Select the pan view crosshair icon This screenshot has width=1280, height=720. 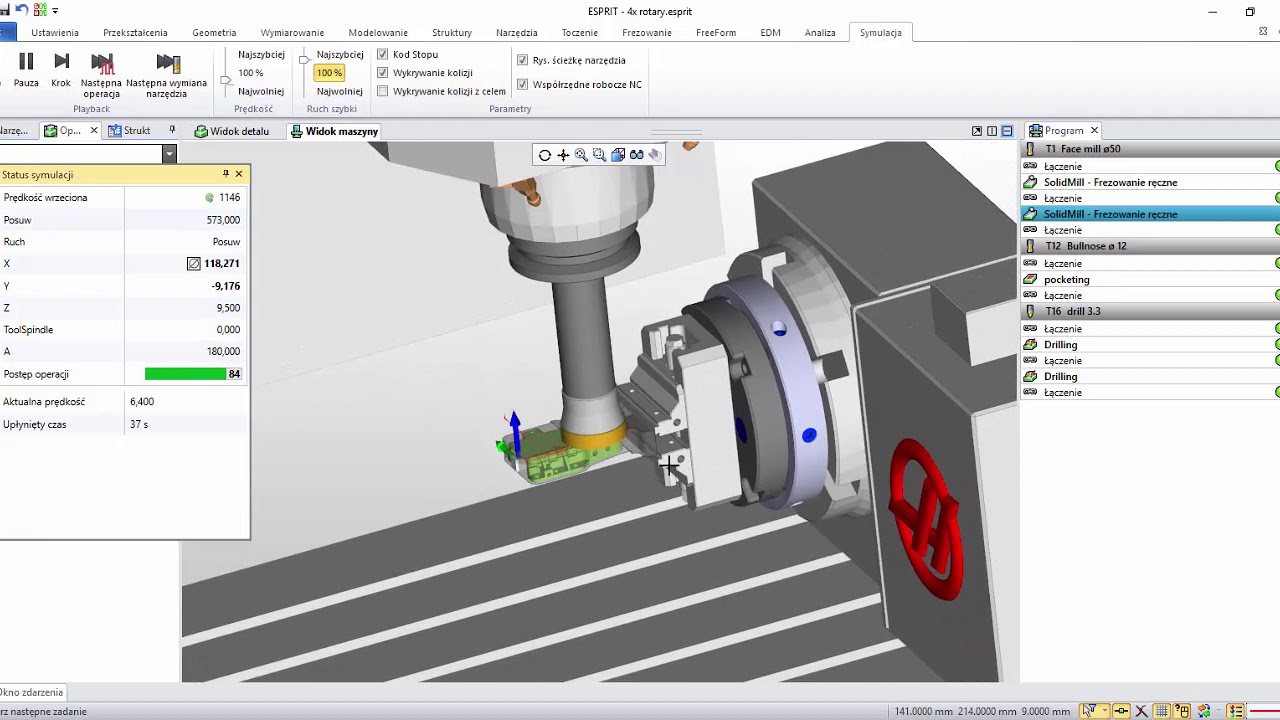563,155
